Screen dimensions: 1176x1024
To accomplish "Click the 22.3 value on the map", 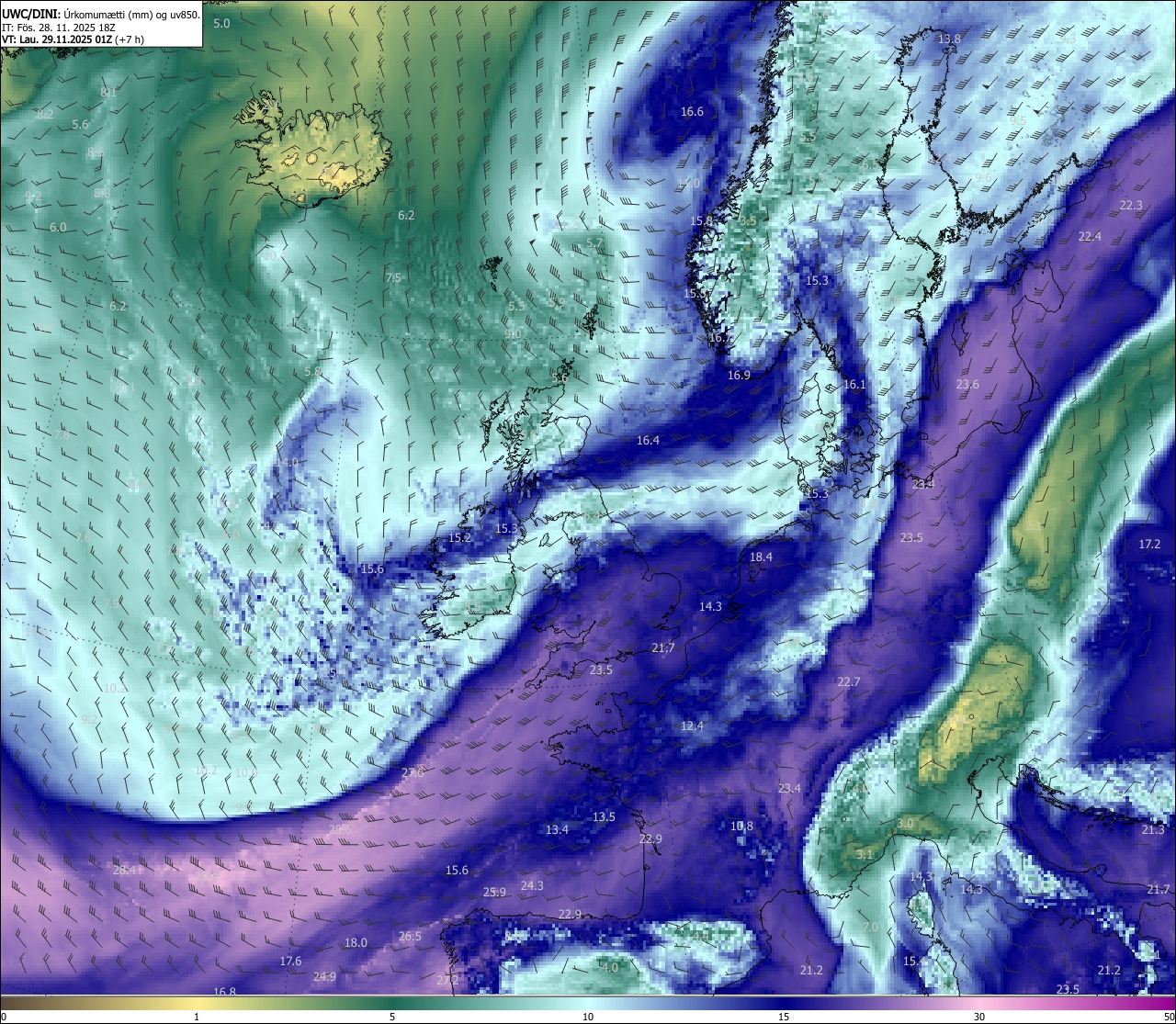I will (x=1131, y=205).
